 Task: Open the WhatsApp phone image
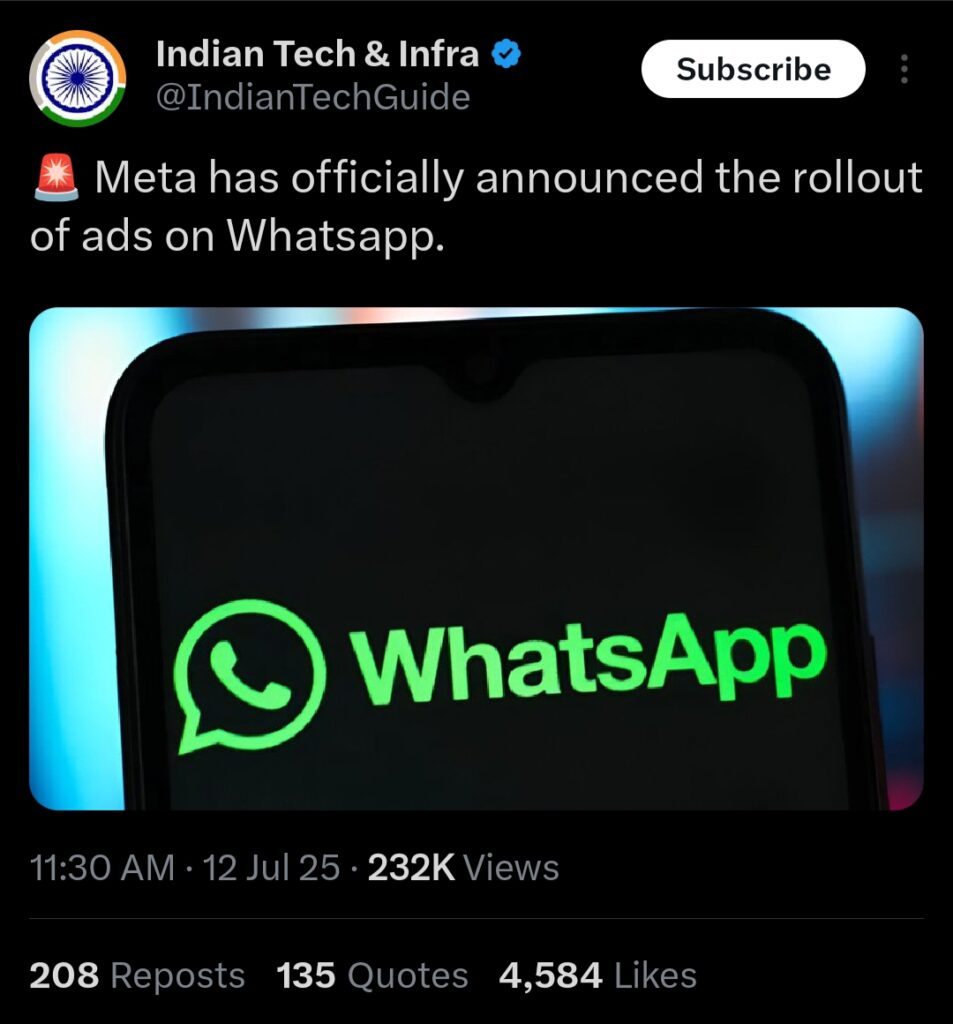(x=476, y=558)
